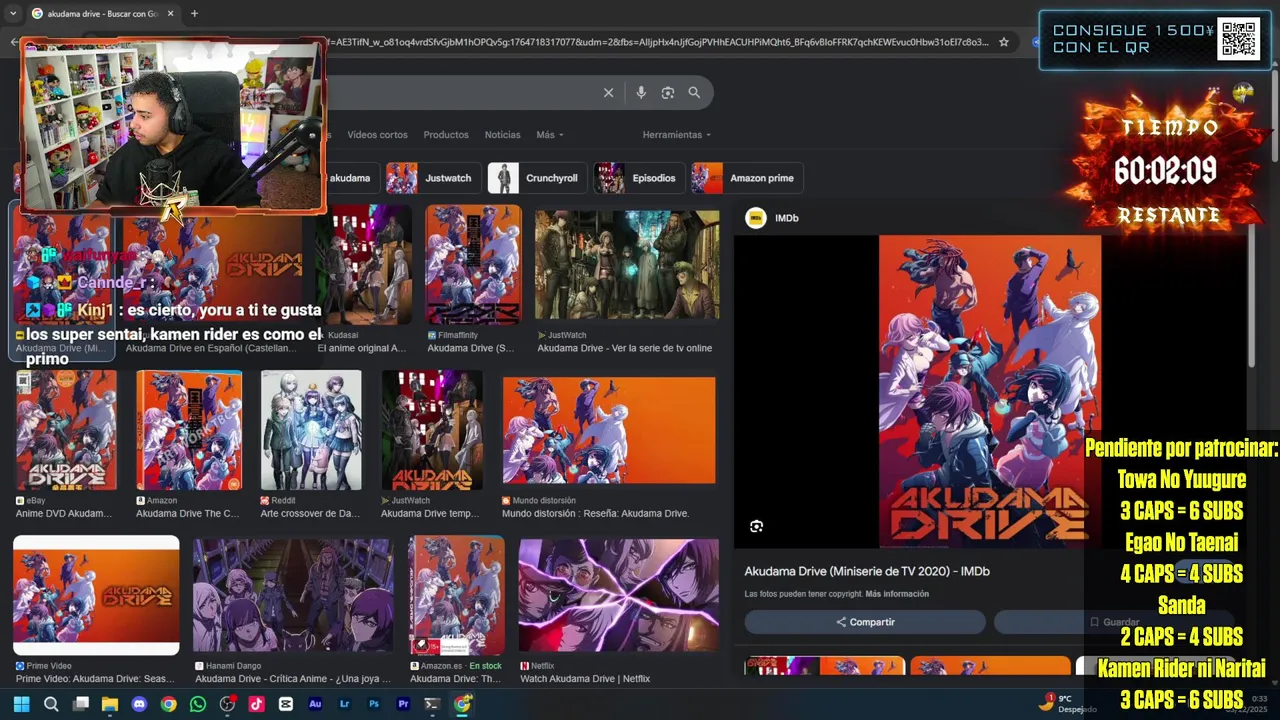This screenshot has width=1280, height=720.
Task: Open the Reddit 'Arte crossover' image result
Action: [x=311, y=444]
